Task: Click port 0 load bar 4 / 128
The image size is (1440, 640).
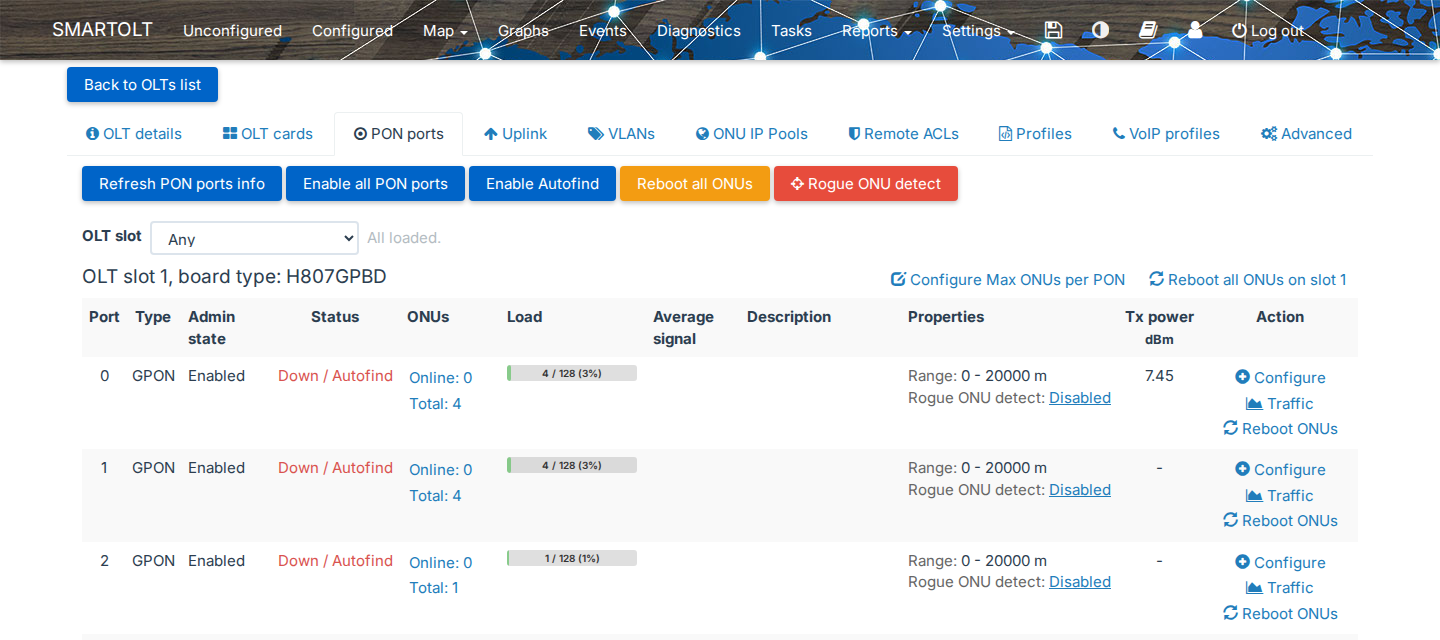Action: pyautogui.click(x=572, y=373)
